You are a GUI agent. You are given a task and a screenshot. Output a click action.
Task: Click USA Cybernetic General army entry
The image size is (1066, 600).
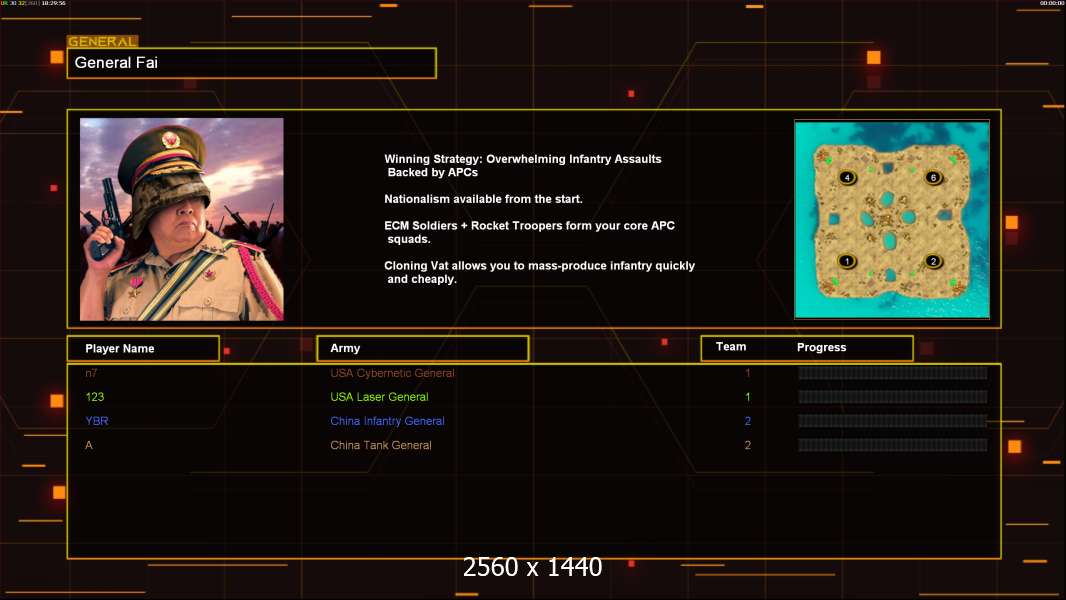[x=392, y=373]
